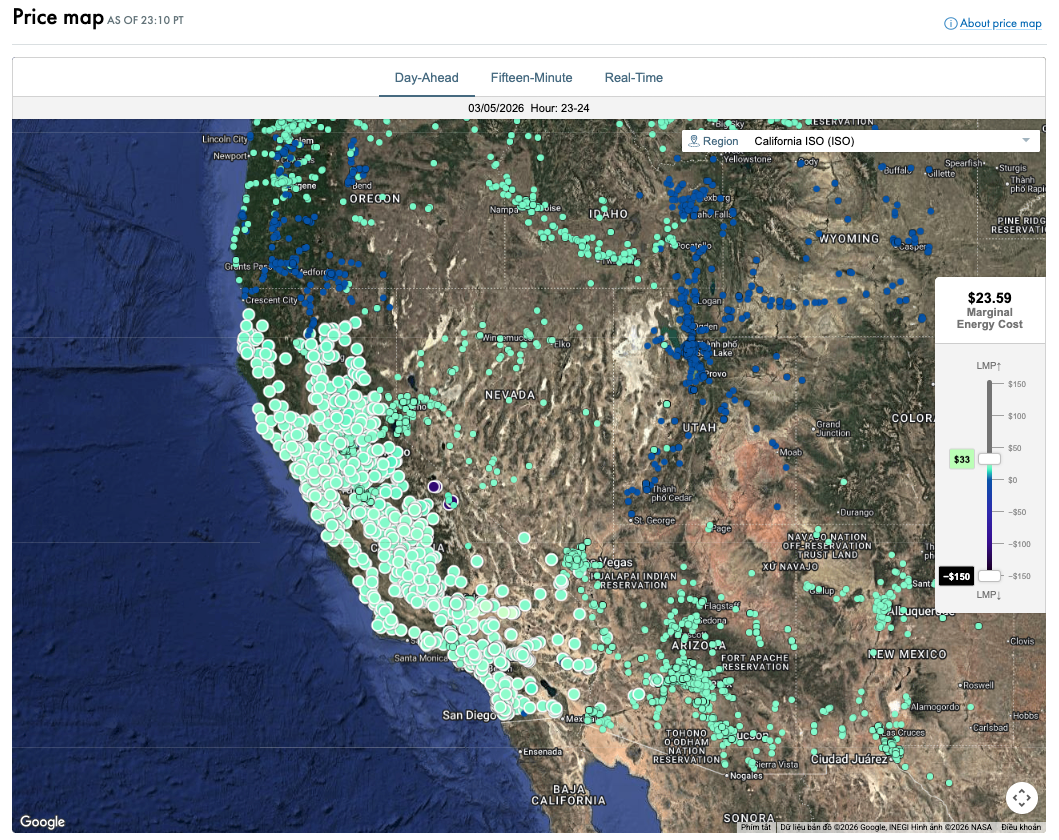
Task: Open Phím tắt keyboard shortcuts
Action: (756, 827)
